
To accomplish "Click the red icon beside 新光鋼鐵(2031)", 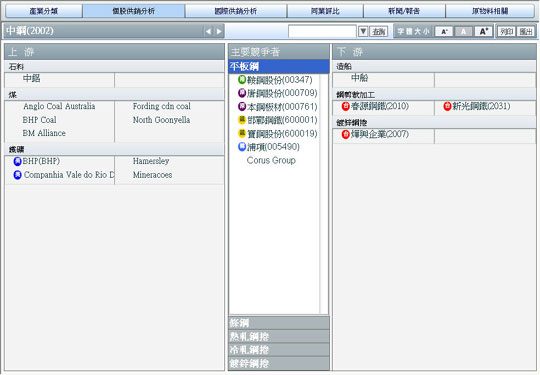I will [447, 106].
